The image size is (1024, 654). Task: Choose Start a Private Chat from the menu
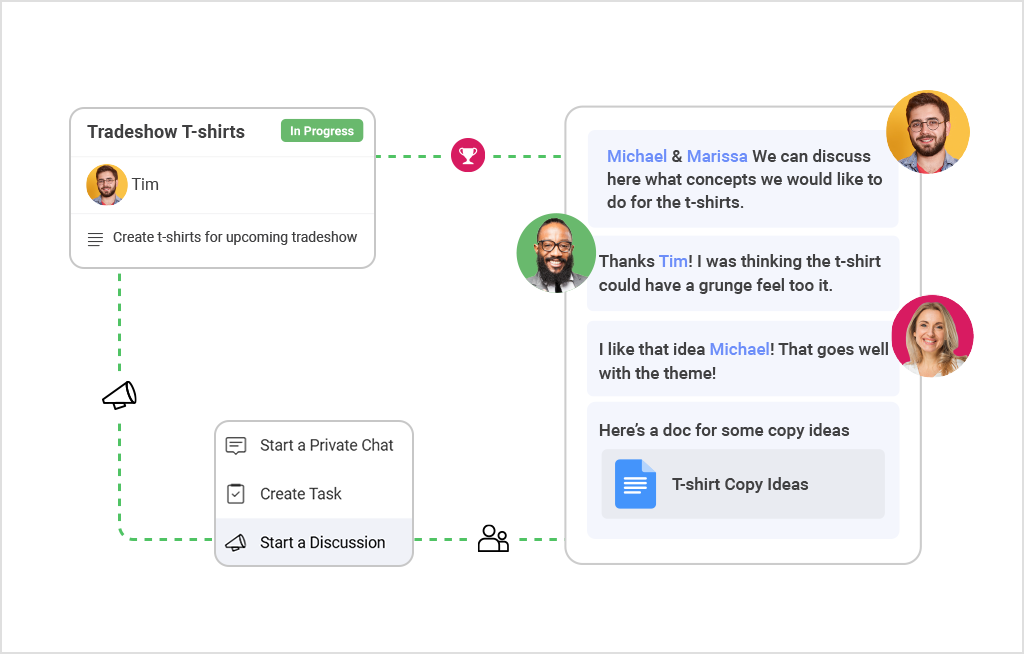[326, 445]
